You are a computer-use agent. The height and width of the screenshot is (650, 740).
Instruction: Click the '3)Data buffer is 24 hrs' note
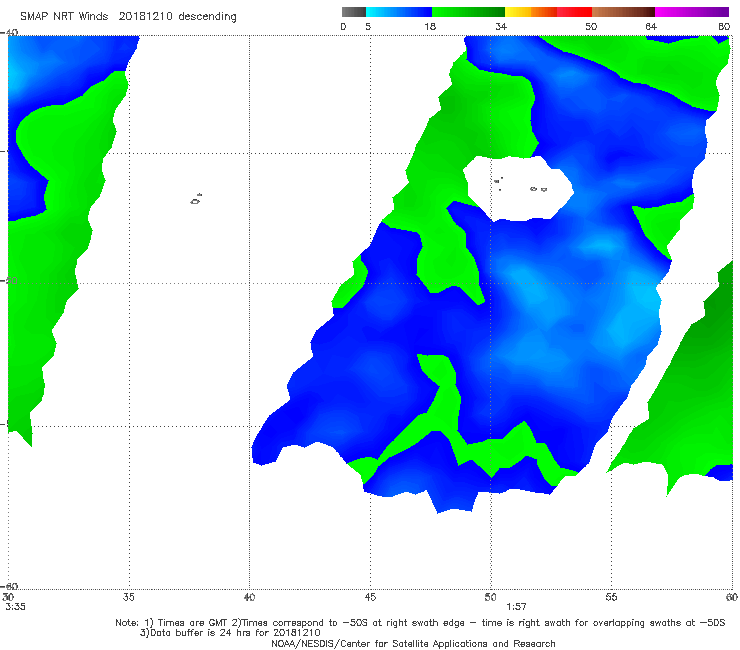[x=230, y=633]
